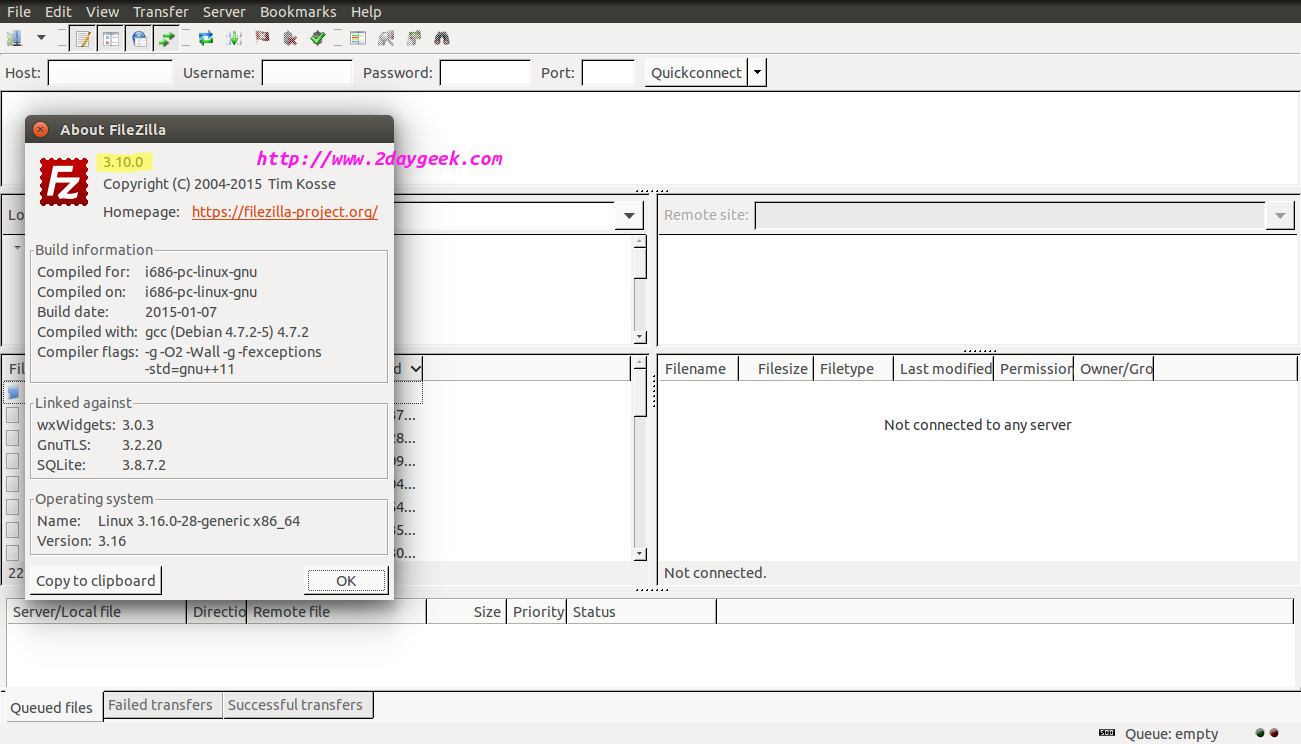Screen dimensions: 1301x744
Task: Switch to the Successful transfers tab
Action: click(x=295, y=705)
